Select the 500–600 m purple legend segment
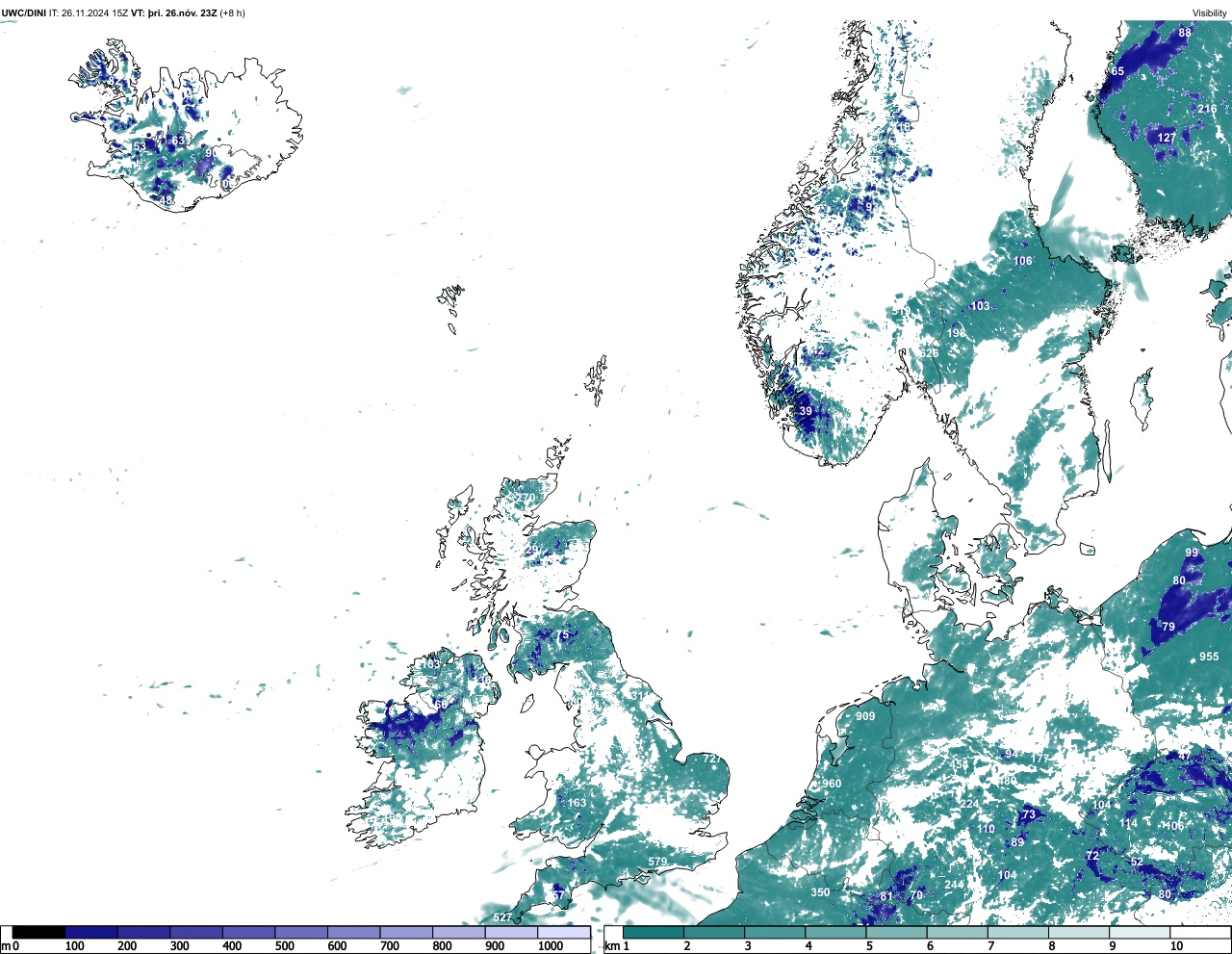The height and width of the screenshot is (954, 1232). 301,933
